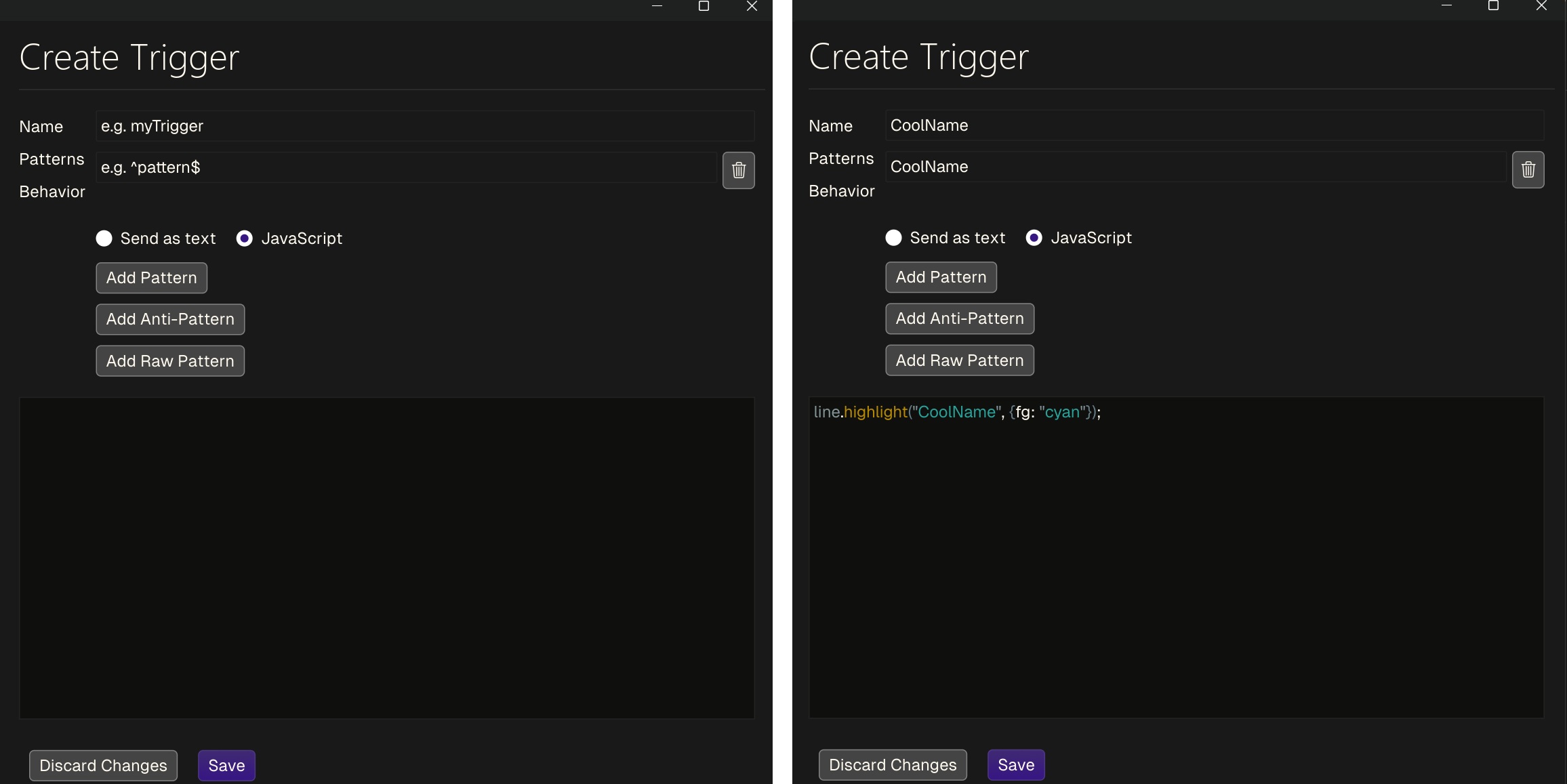The image size is (1567, 784).
Task: Minimize the right Create Trigger window
Action: (1446, 6)
